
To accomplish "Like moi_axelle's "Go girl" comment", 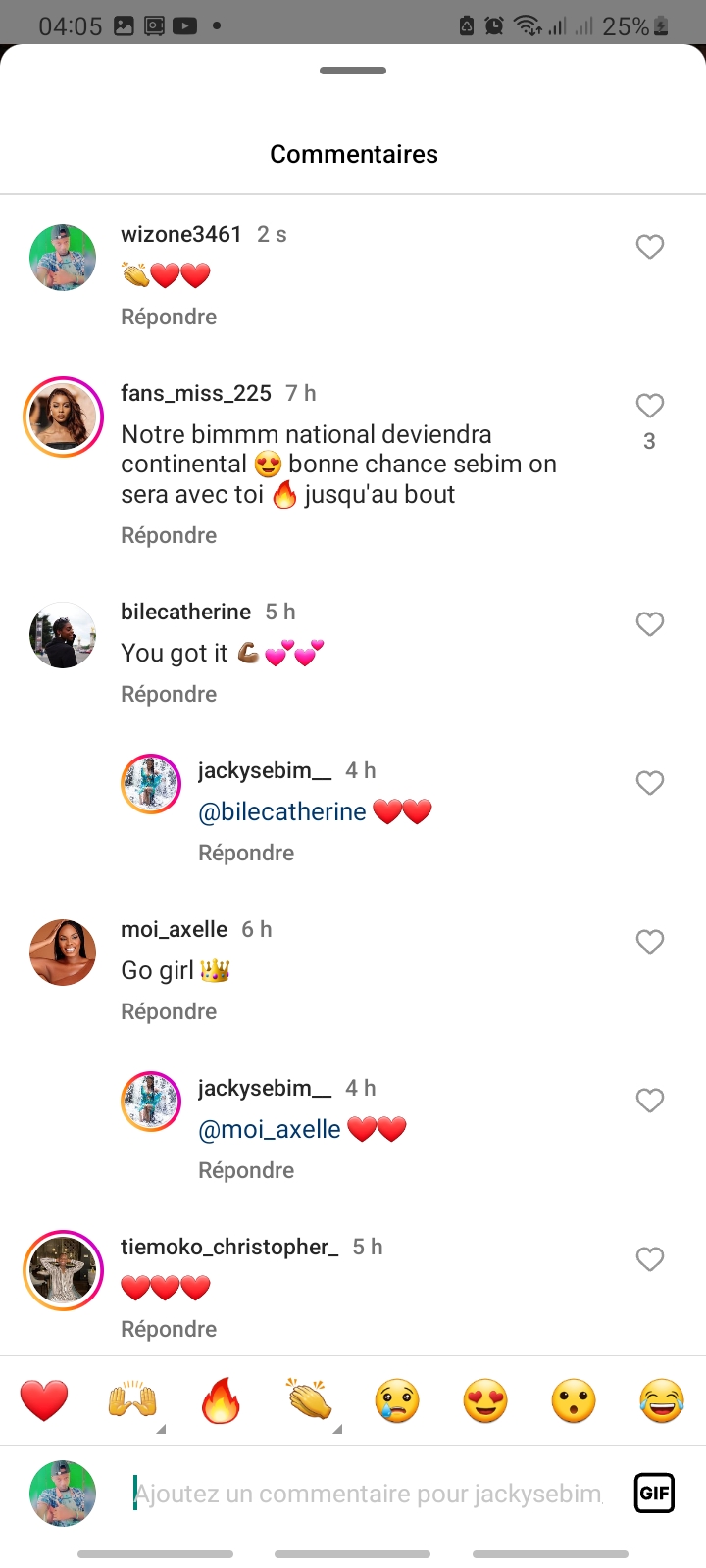I will 650,942.
